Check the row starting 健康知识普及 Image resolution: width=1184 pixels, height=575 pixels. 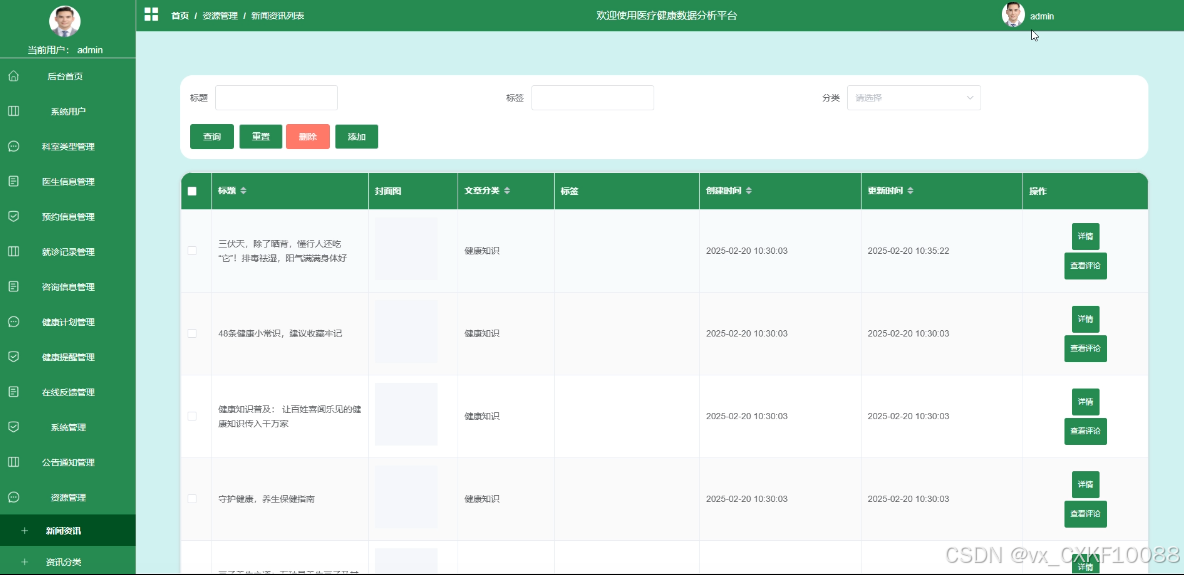pyautogui.click(x=192, y=416)
